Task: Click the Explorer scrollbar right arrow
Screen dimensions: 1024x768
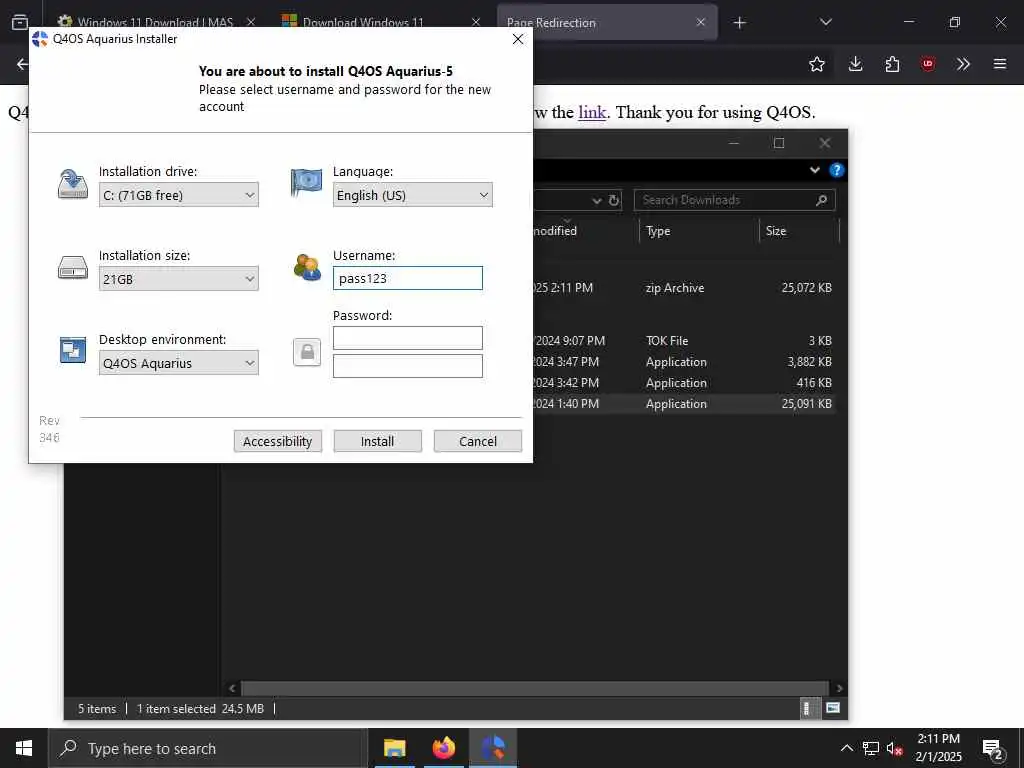Action: pos(839,688)
